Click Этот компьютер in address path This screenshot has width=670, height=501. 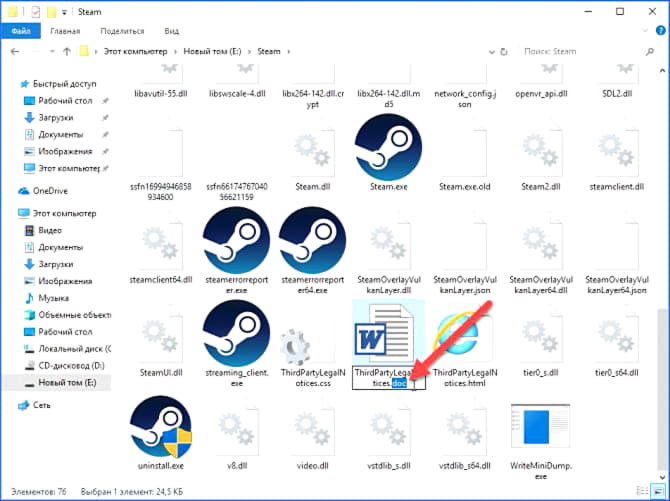[x=135, y=51]
